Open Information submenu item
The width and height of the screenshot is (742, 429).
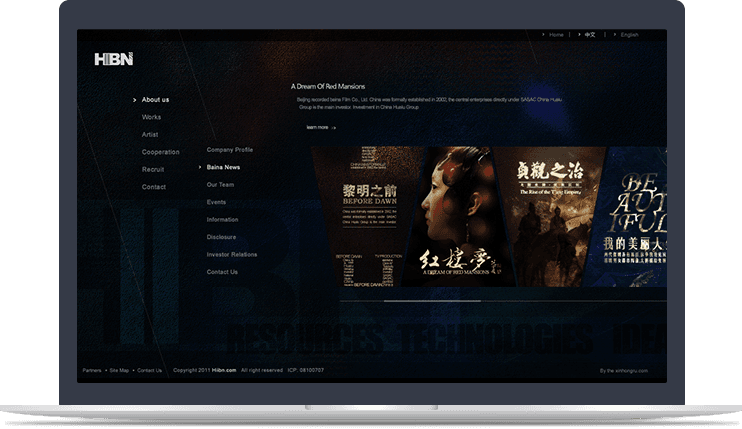[222, 219]
